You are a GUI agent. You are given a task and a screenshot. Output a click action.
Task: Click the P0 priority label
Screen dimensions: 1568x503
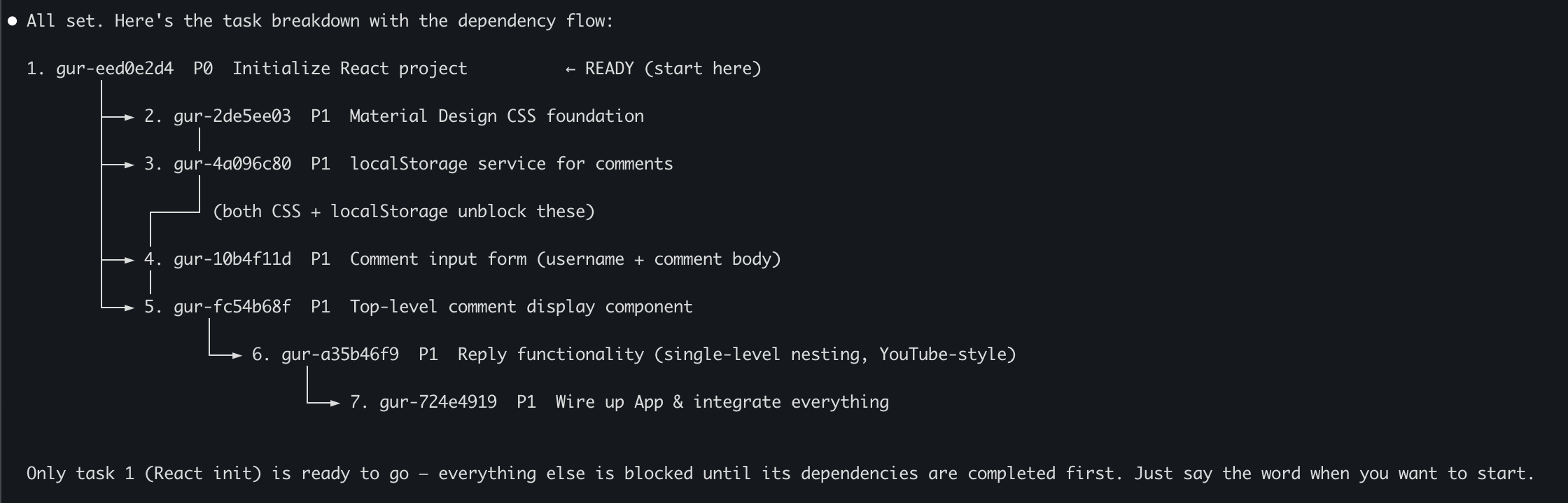203,69
